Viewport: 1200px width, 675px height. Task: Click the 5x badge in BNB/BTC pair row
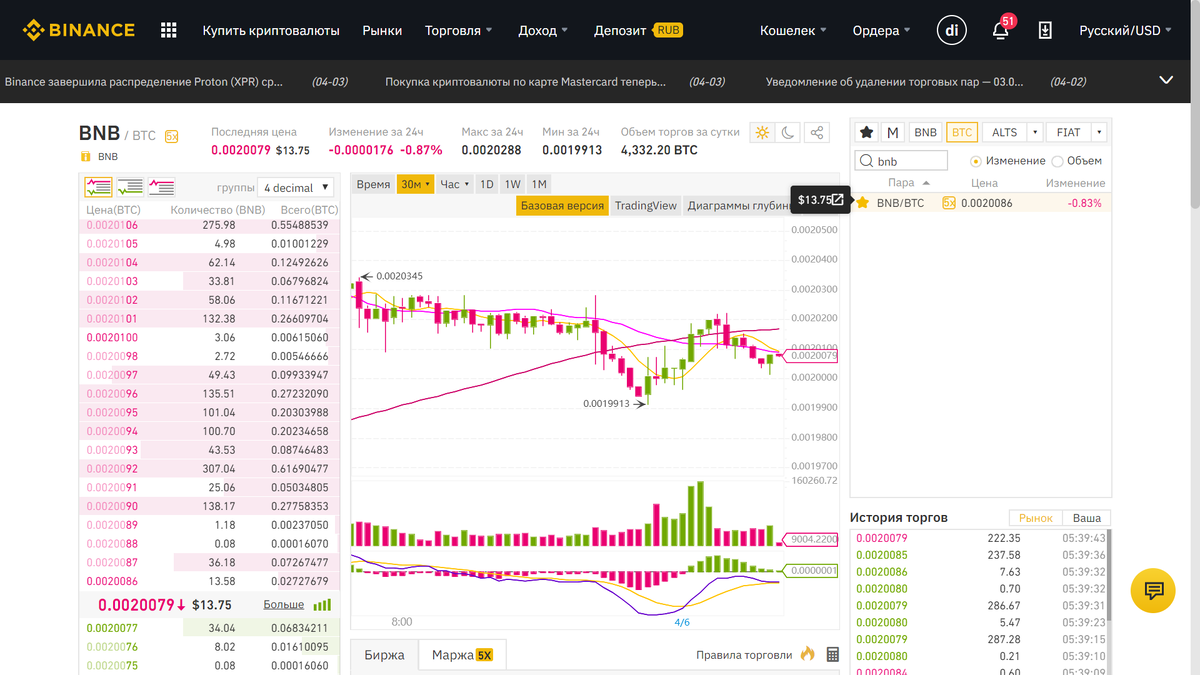pyautogui.click(x=948, y=202)
